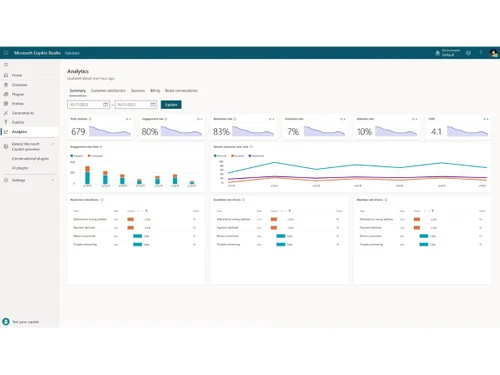Switch to the Boost conversations tab
The image size is (500, 375).
pyautogui.click(x=181, y=91)
